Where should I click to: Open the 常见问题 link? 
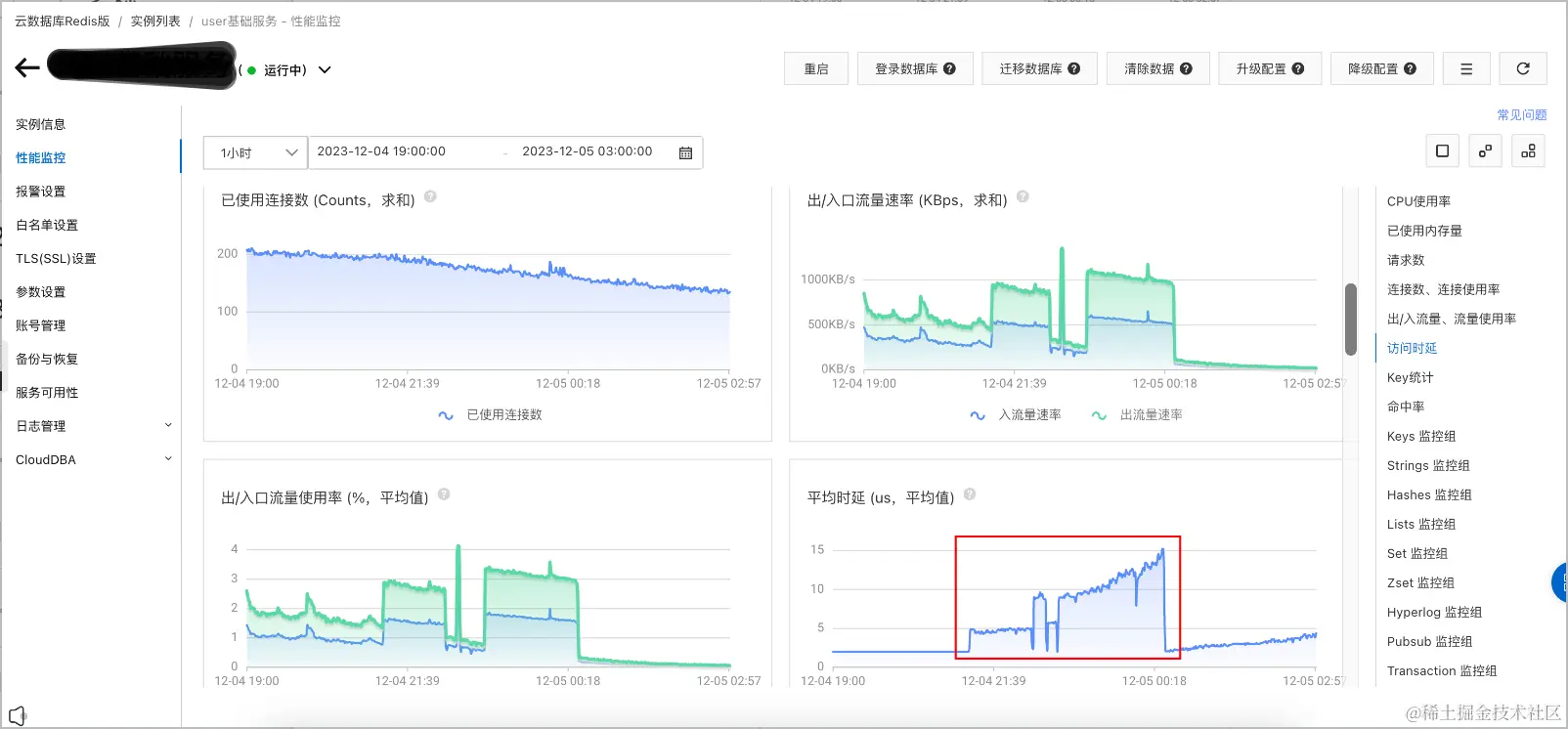point(1521,114)
